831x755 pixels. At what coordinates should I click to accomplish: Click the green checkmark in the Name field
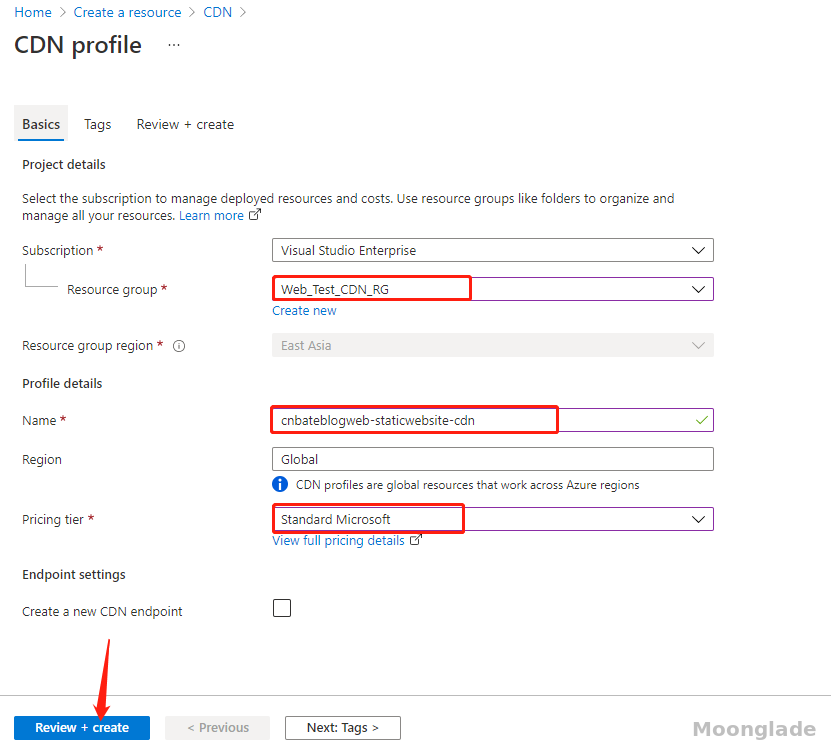click(x=702, y=420)
